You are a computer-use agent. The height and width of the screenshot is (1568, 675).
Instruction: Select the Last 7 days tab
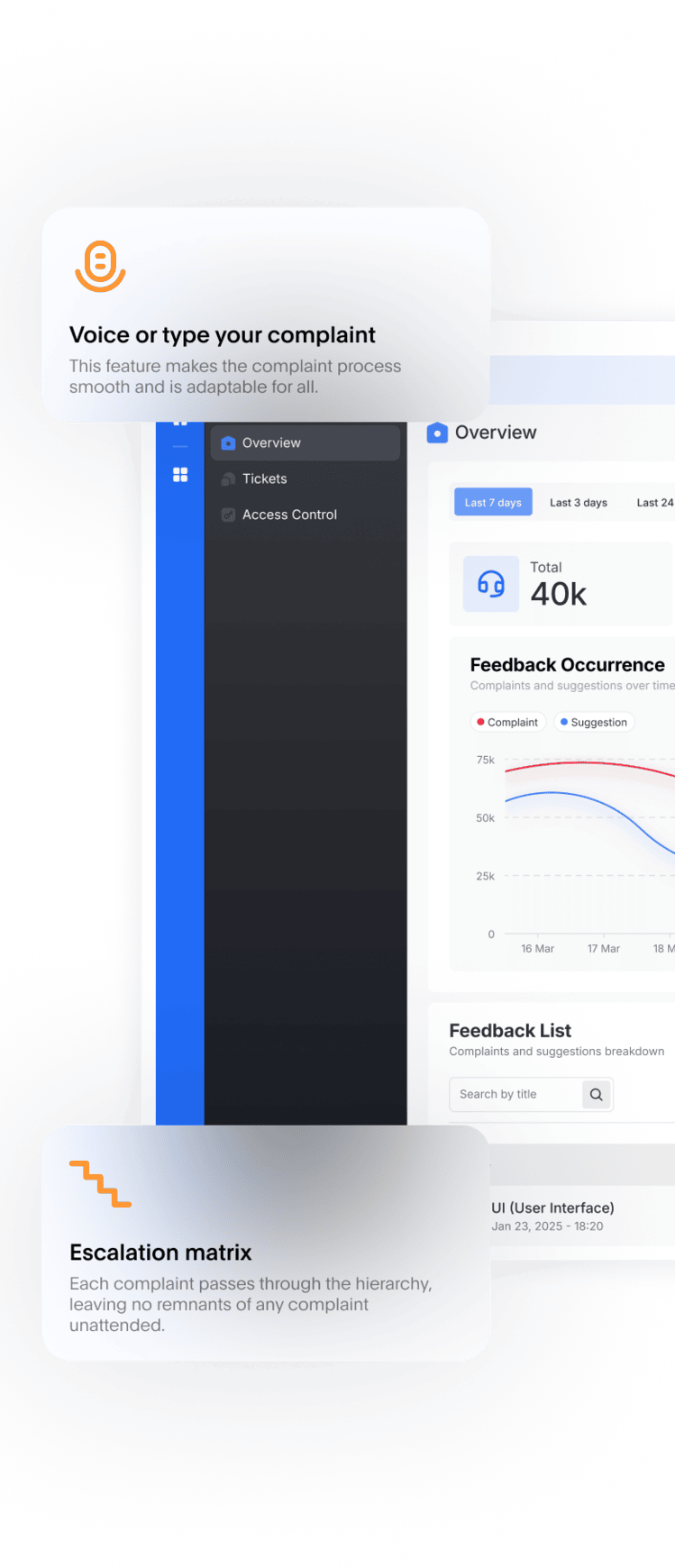[493, 503]
